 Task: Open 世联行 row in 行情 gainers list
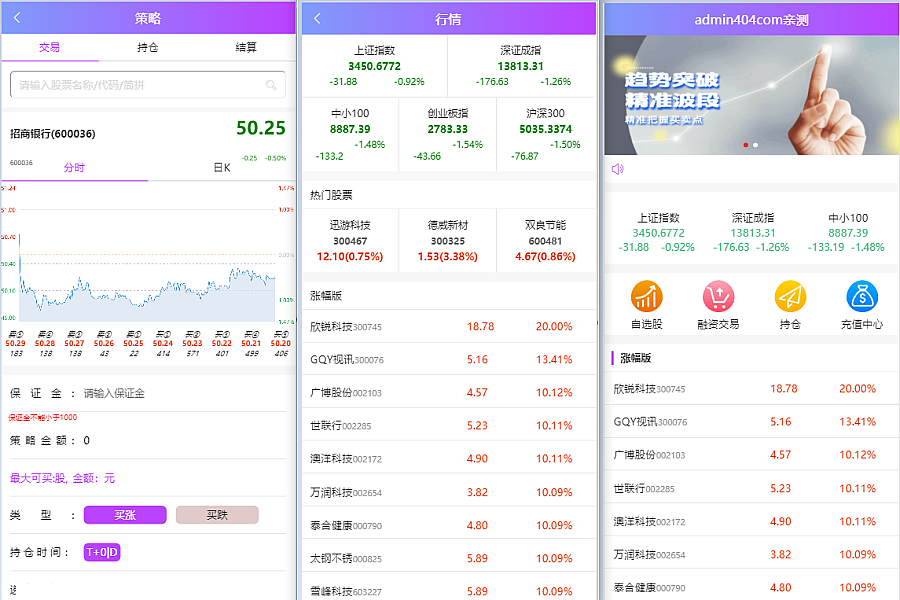[449, 425]
